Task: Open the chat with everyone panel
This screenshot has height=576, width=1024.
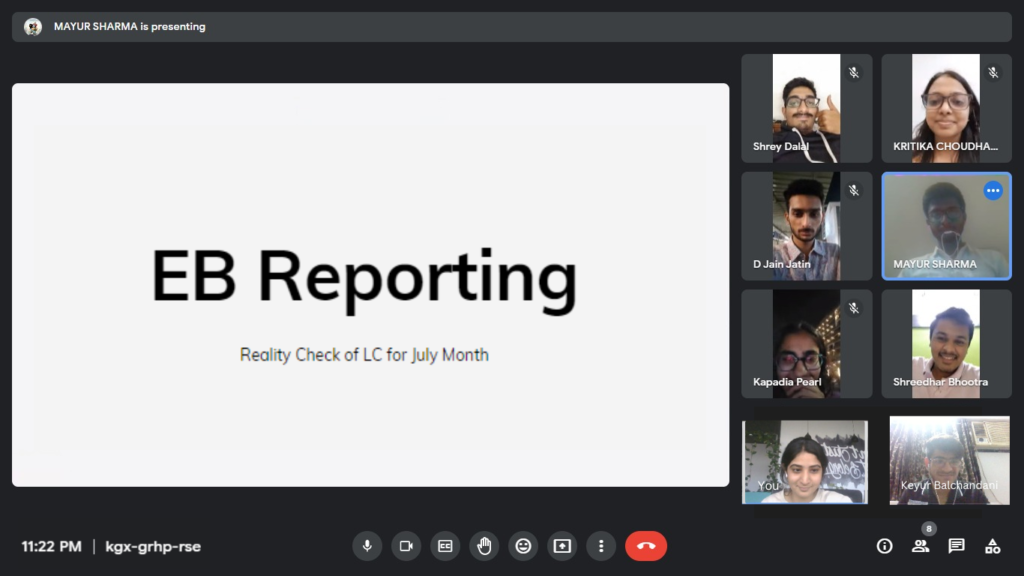Action: pos(956,546)
